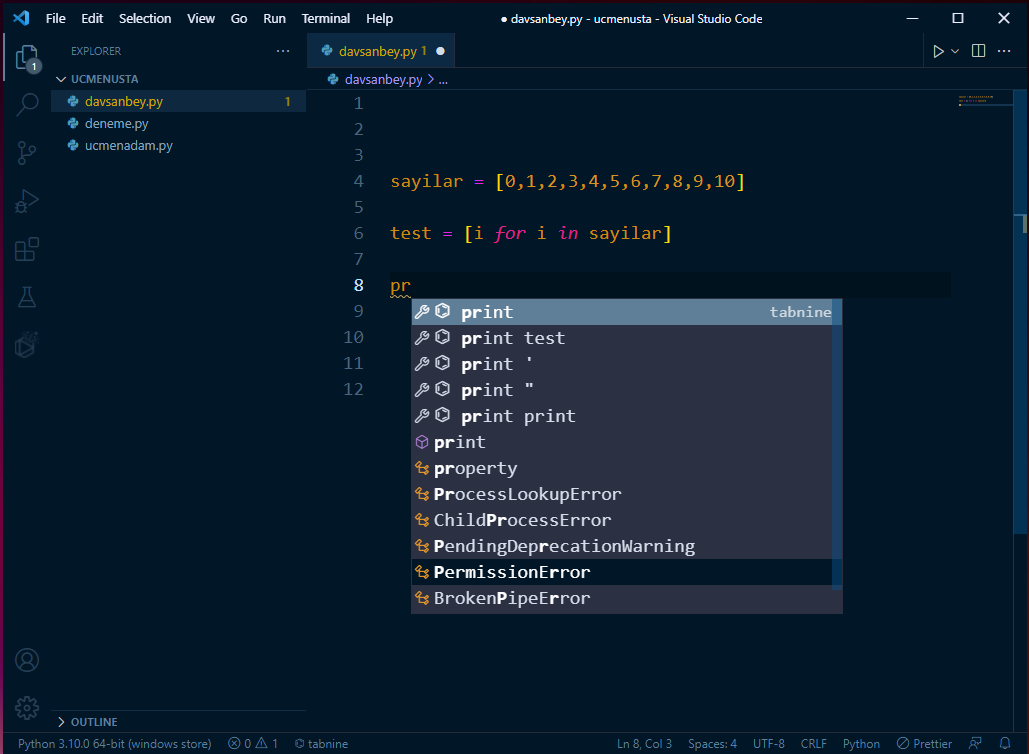Change indentation via Spaces: 4

click(x=712, y=744)
